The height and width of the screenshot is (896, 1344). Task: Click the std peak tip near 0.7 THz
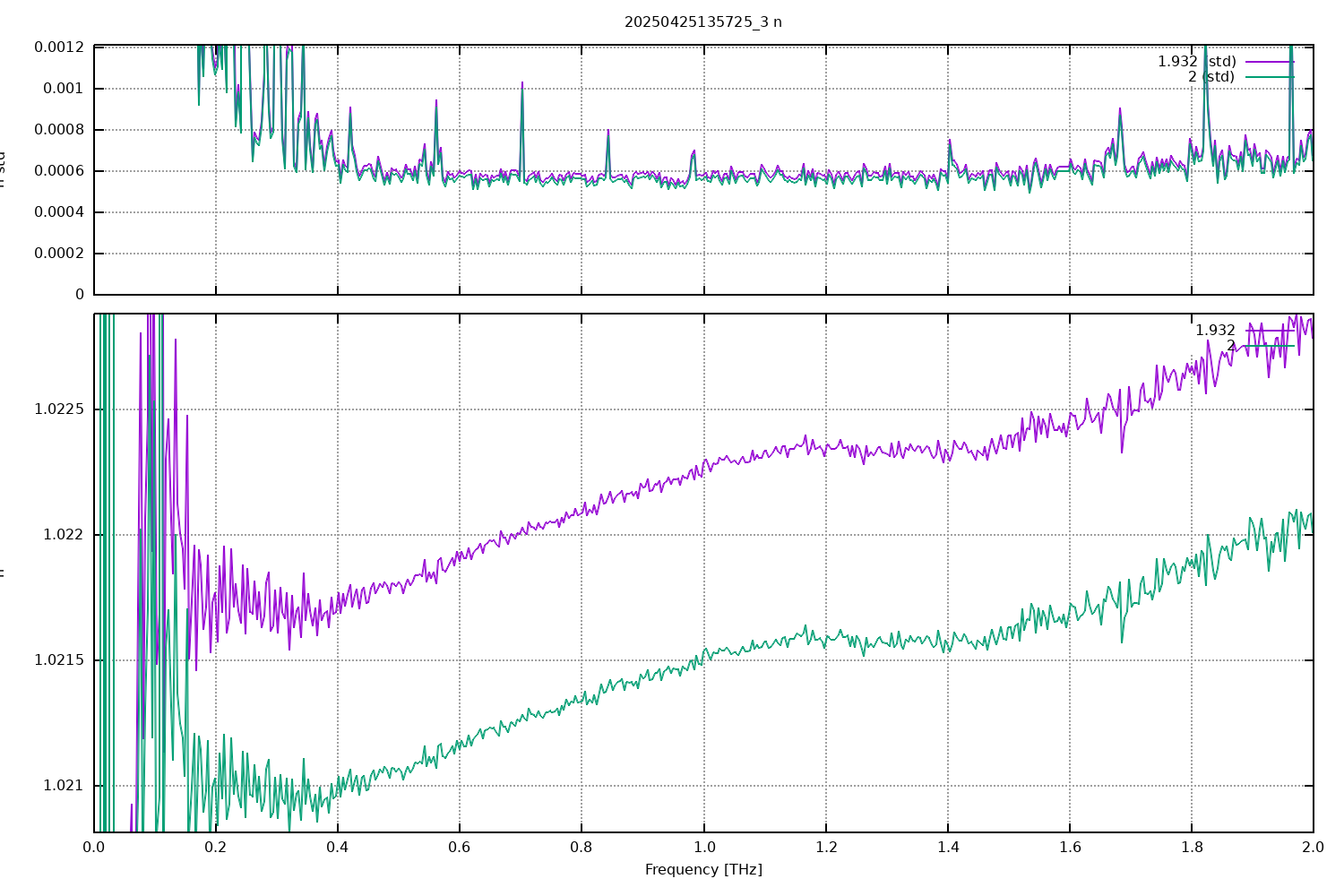click(x=522, y=83)
